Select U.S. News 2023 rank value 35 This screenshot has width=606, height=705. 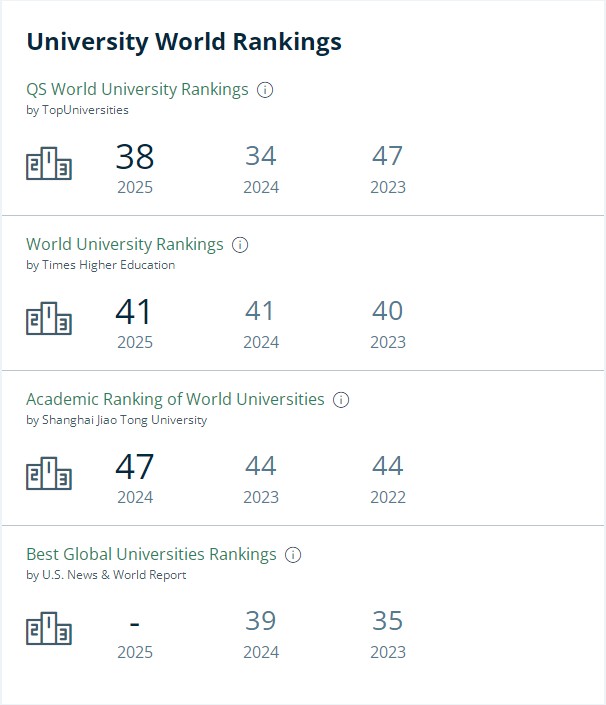(388, 621)
